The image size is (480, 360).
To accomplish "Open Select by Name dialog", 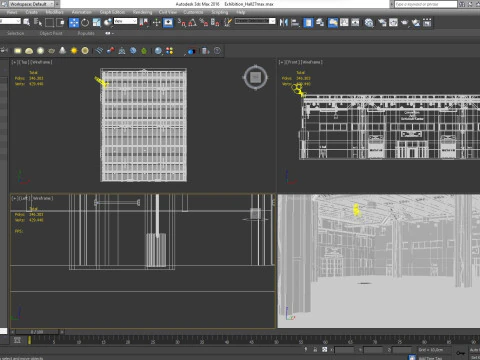I will pos(38,22).
